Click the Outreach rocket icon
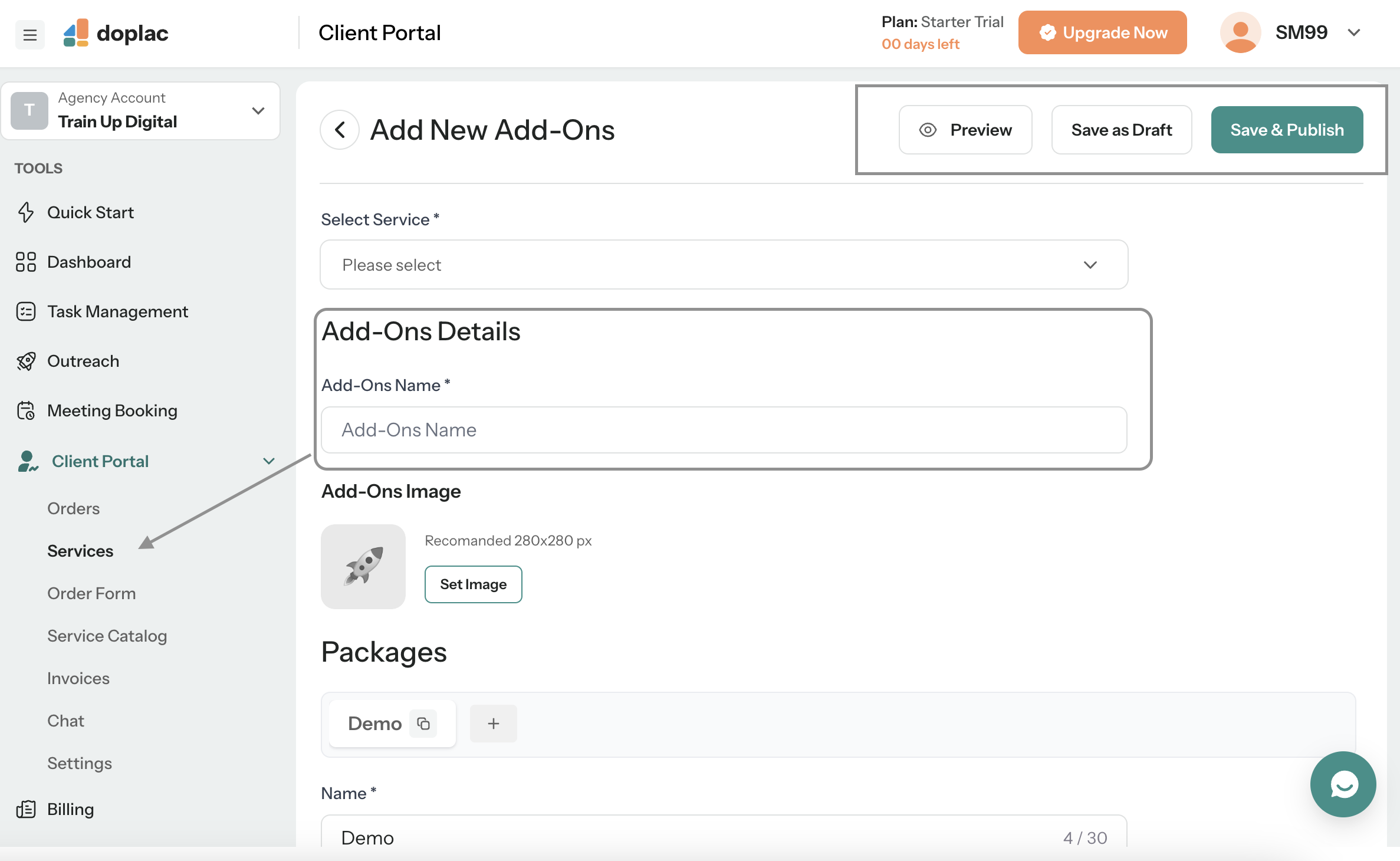The image size is (1400, 861). [x=26, y=361]
